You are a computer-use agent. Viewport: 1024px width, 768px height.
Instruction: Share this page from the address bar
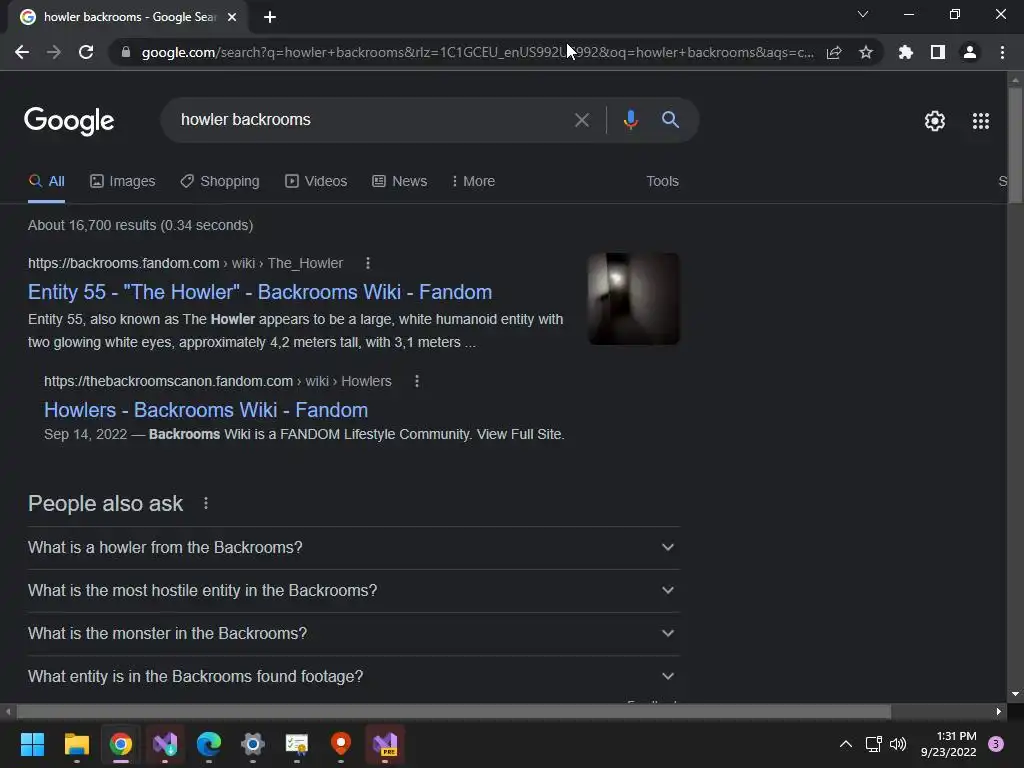click(x=834, y=52)
